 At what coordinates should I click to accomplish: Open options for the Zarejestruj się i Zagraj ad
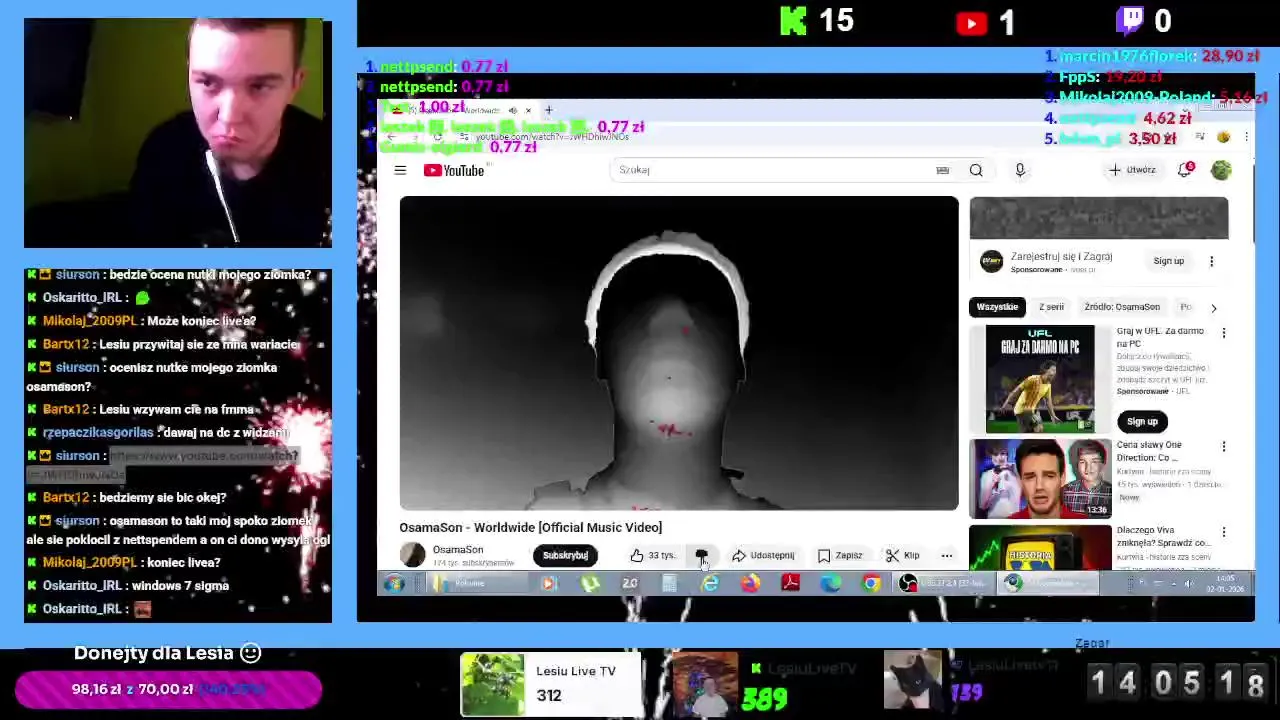tap(1212, 261)
